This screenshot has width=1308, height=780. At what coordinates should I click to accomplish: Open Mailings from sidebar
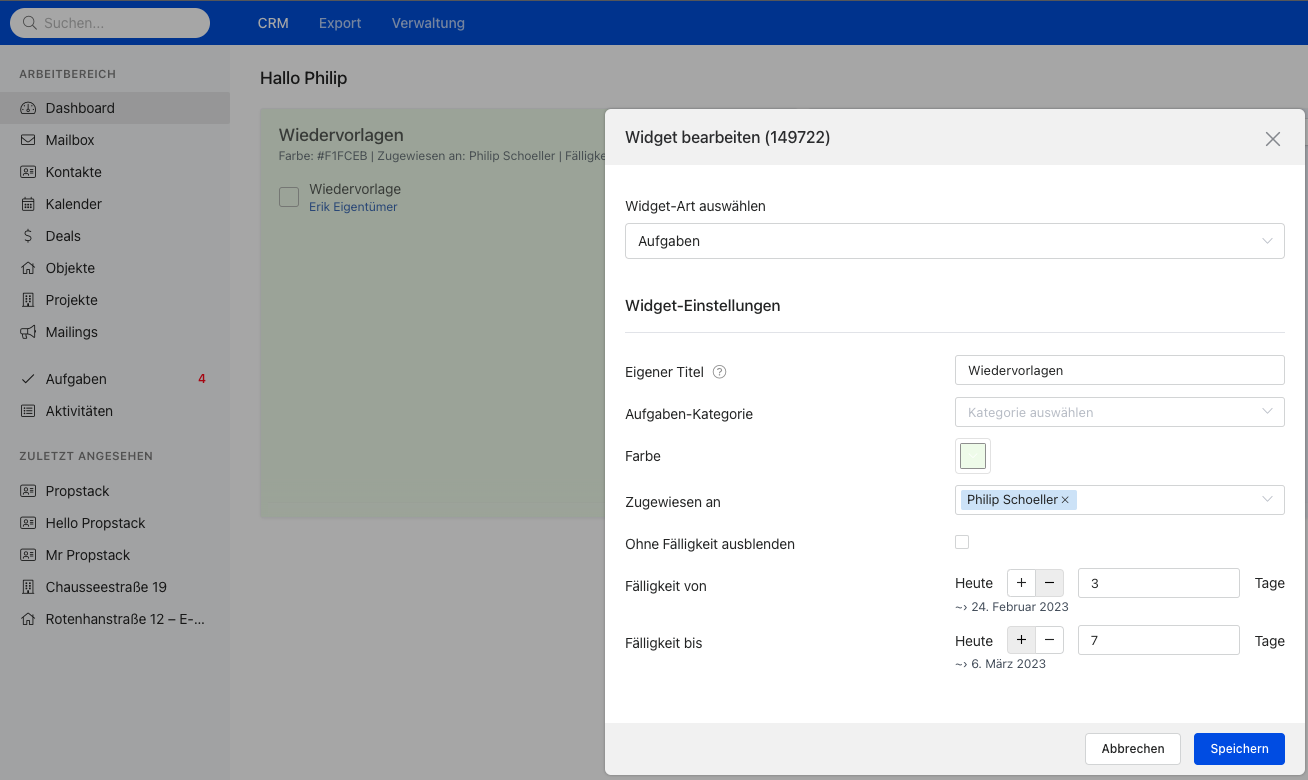pos(115,332)
